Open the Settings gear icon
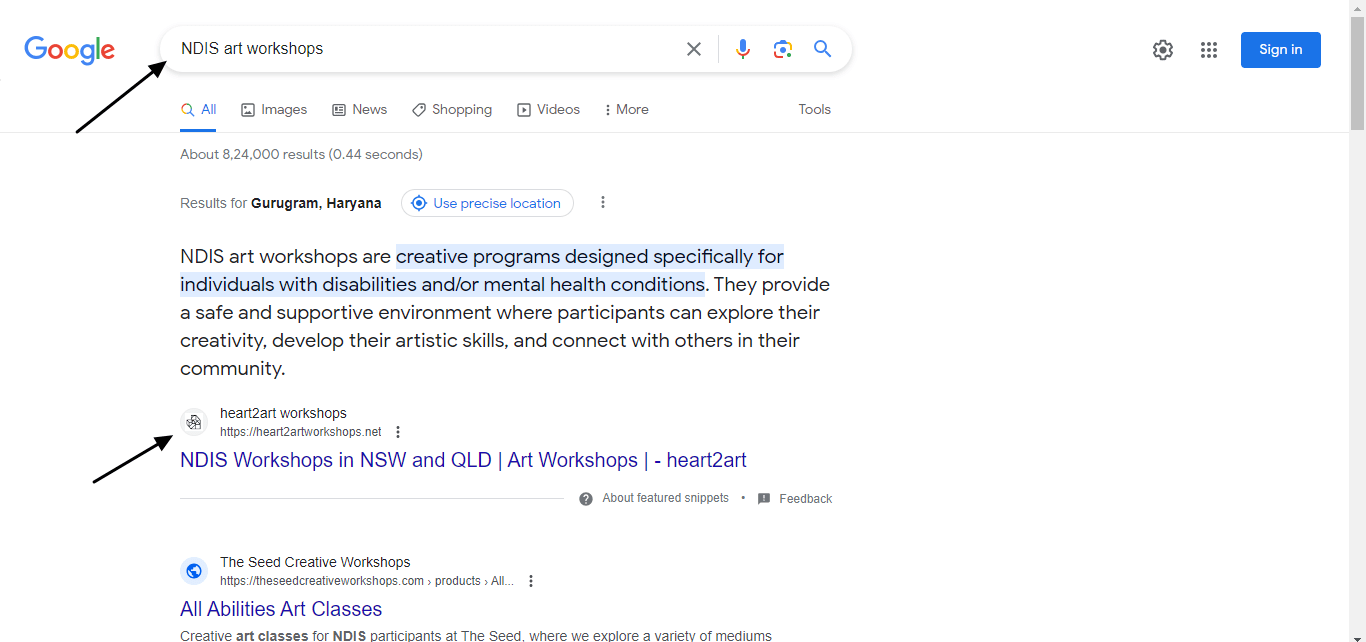 tap(1162, 50)
